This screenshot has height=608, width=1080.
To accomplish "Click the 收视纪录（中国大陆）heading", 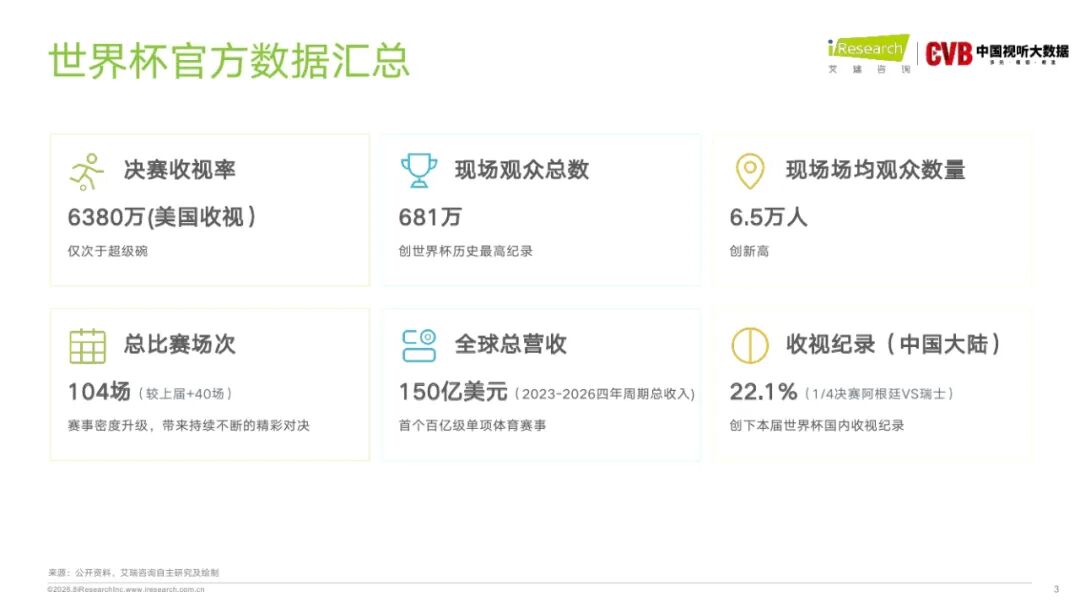I will click(893, 344).
